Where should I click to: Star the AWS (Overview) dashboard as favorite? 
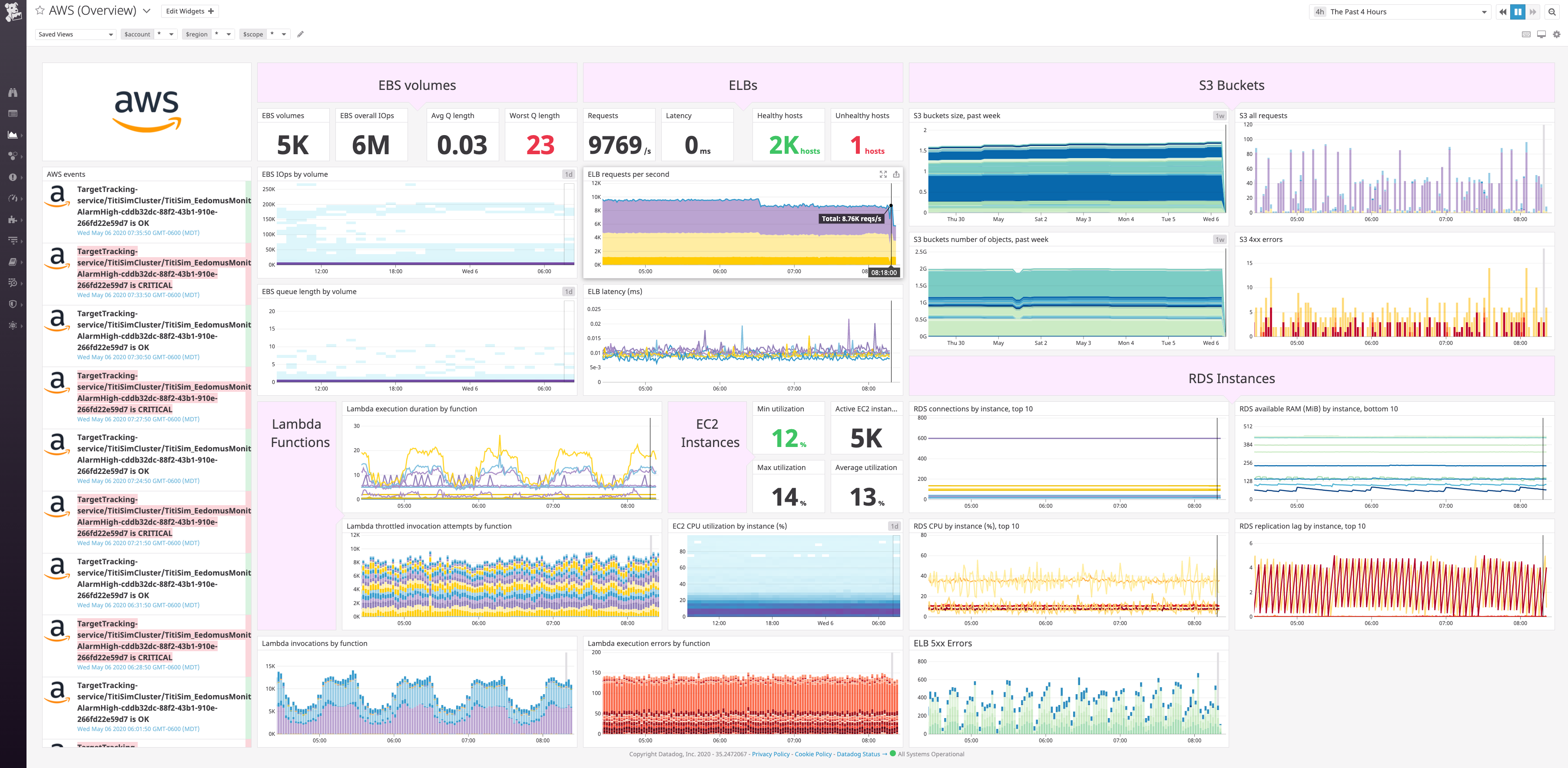39,10
